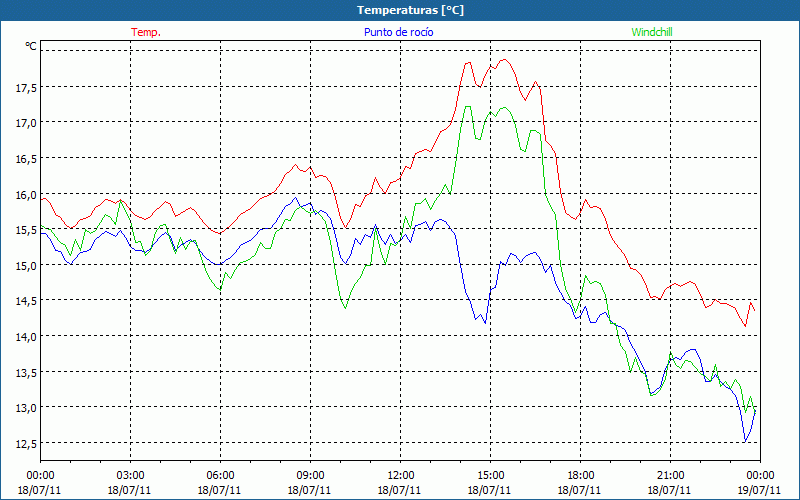Click the 15:00 time axis label
The height and width of the screenshot is (500, 800).
pos(490,476)
